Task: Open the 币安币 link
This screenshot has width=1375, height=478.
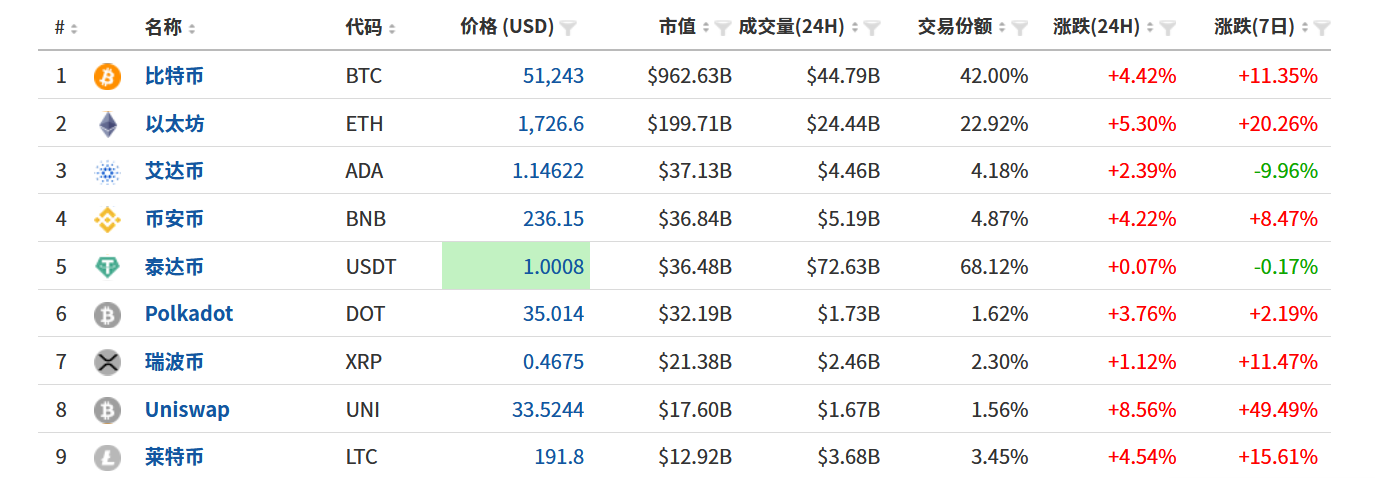Action: coord(174,219)
